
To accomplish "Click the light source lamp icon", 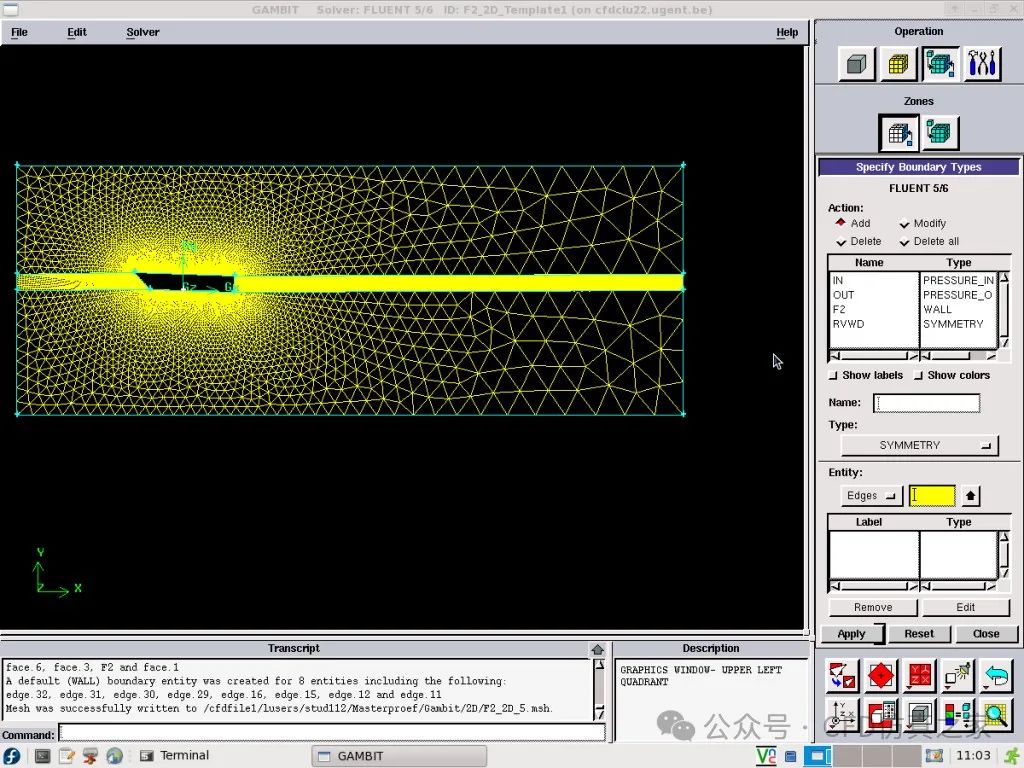I will click(957, 676).
